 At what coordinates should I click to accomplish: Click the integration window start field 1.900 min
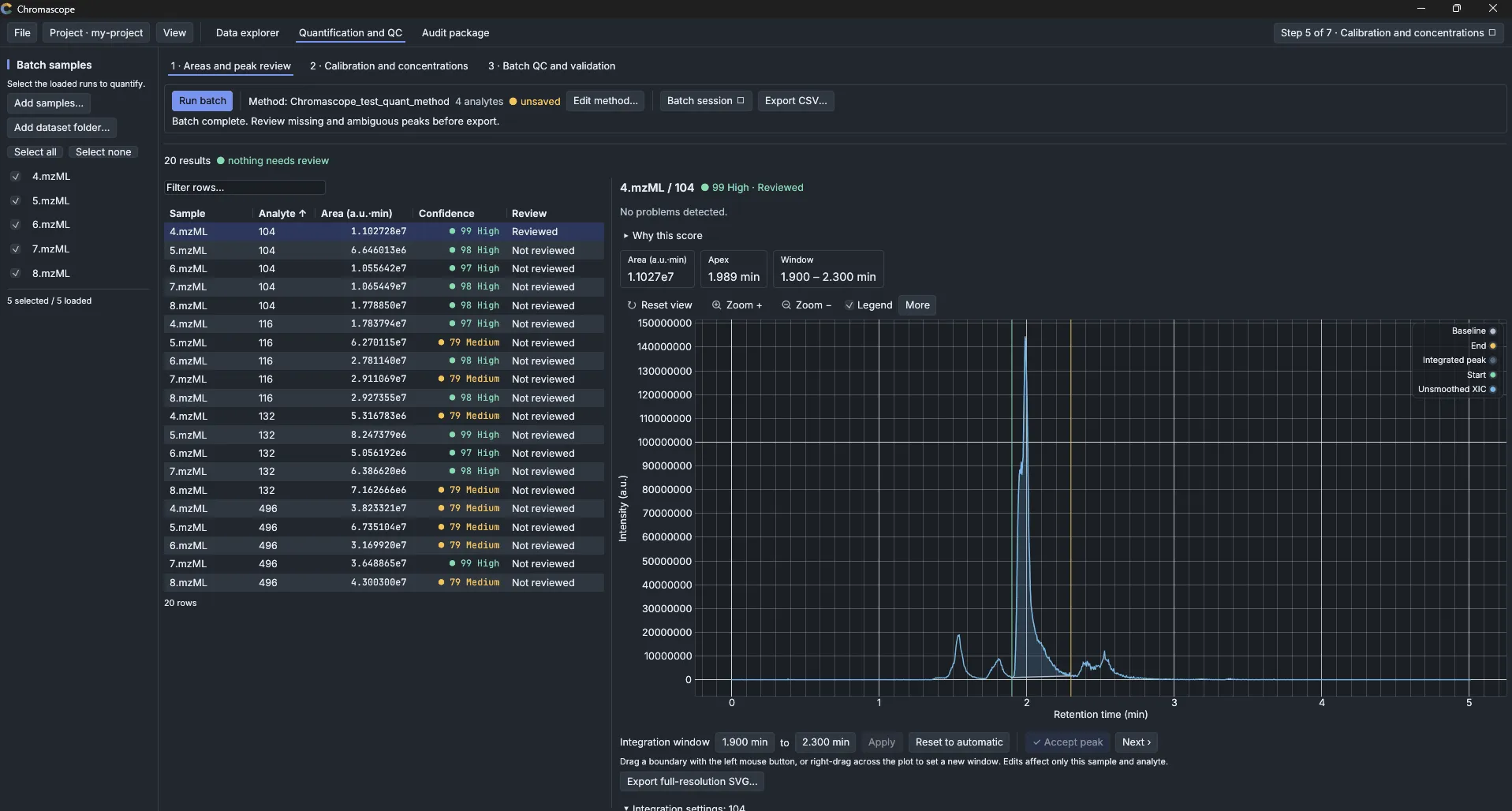coord(745,742)
